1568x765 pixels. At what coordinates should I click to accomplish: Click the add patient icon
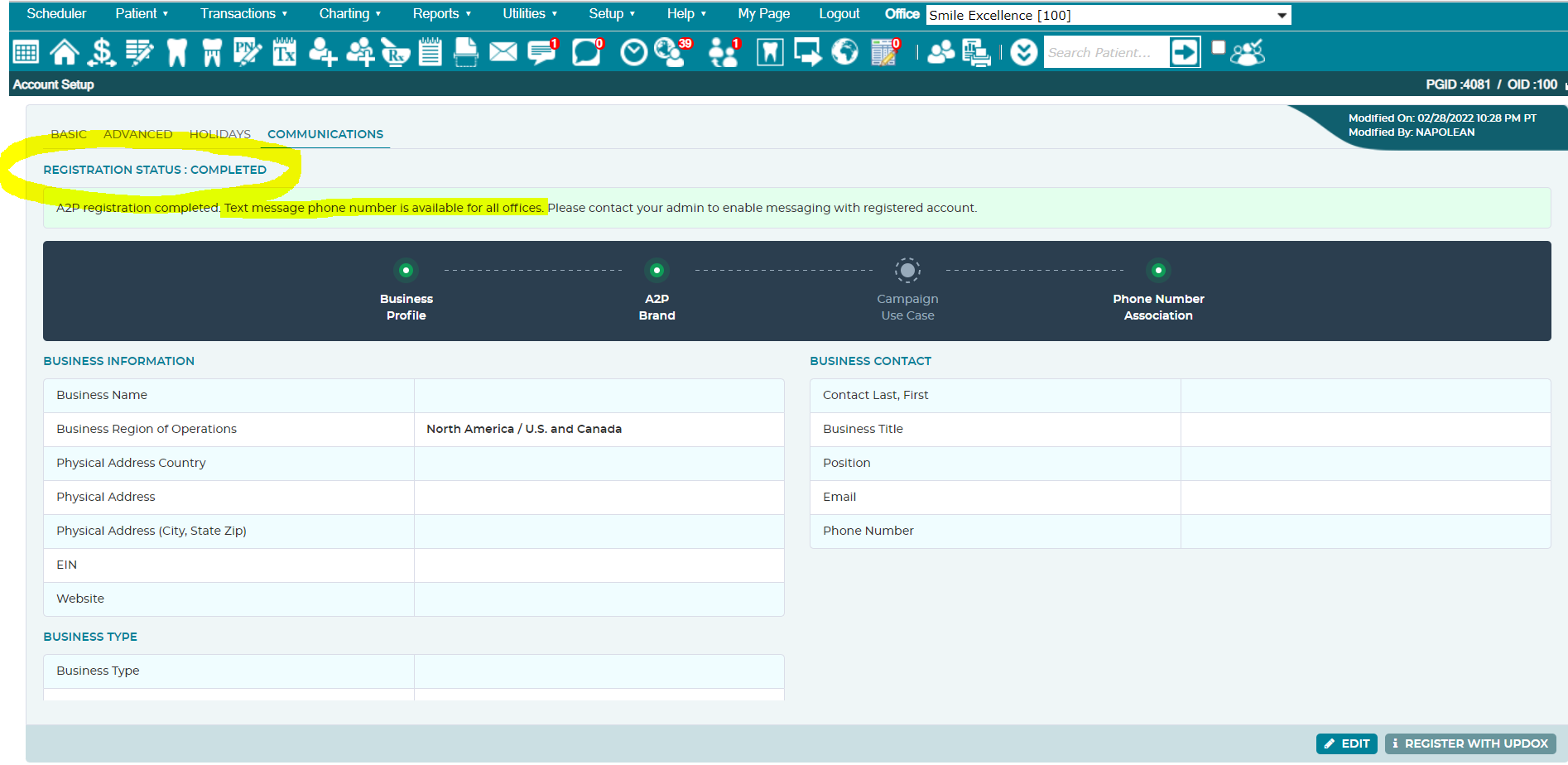[x=322, y=52]
